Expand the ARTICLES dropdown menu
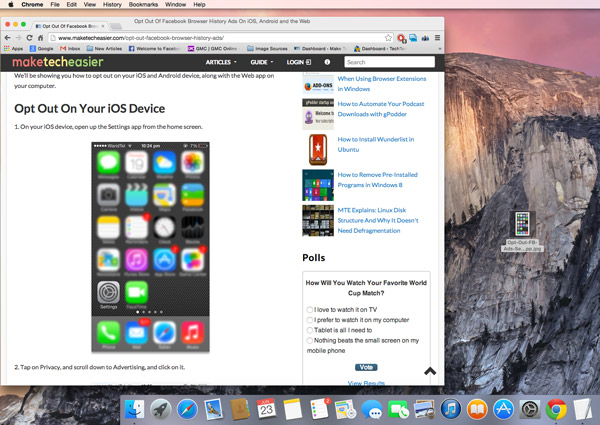Screen dimensions: 600x425 pos(221,62)
